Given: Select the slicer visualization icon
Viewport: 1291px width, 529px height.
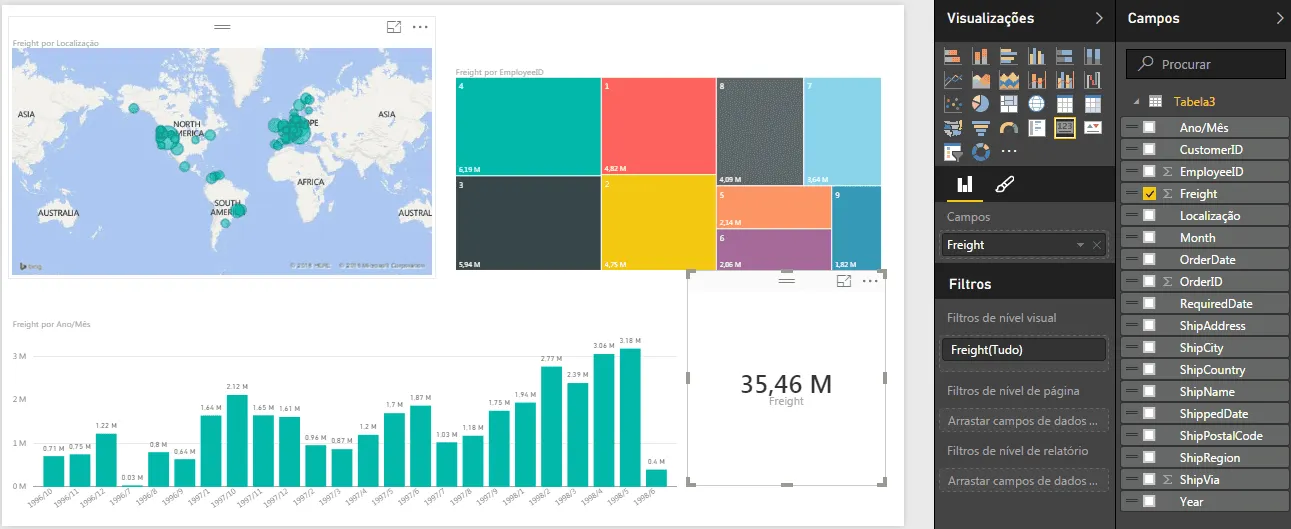Looking at the screenshot, I should [953, 152].
